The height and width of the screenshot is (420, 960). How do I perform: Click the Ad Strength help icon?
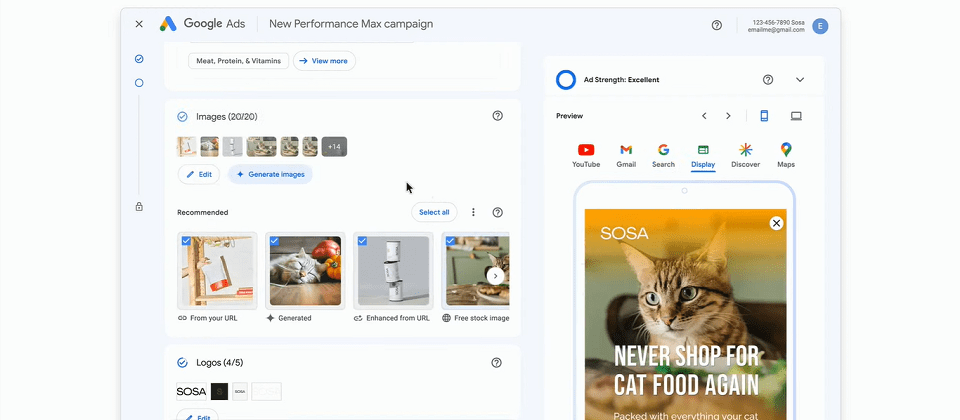pyautogui.click(x=768, y=80)
